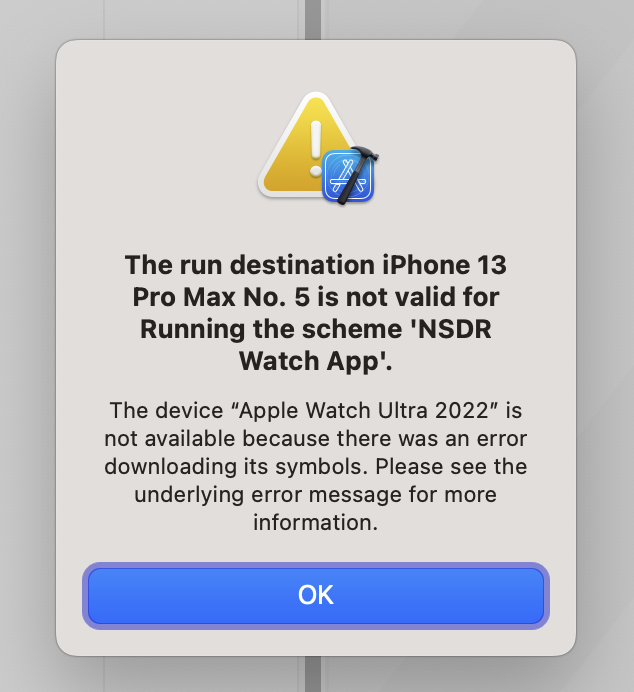The height and width of the screenshot is (692, 634).
Task: Click the "Apple Watch Ultra 2022" device name
Action: pyautogui.click(x=365, y=410)
